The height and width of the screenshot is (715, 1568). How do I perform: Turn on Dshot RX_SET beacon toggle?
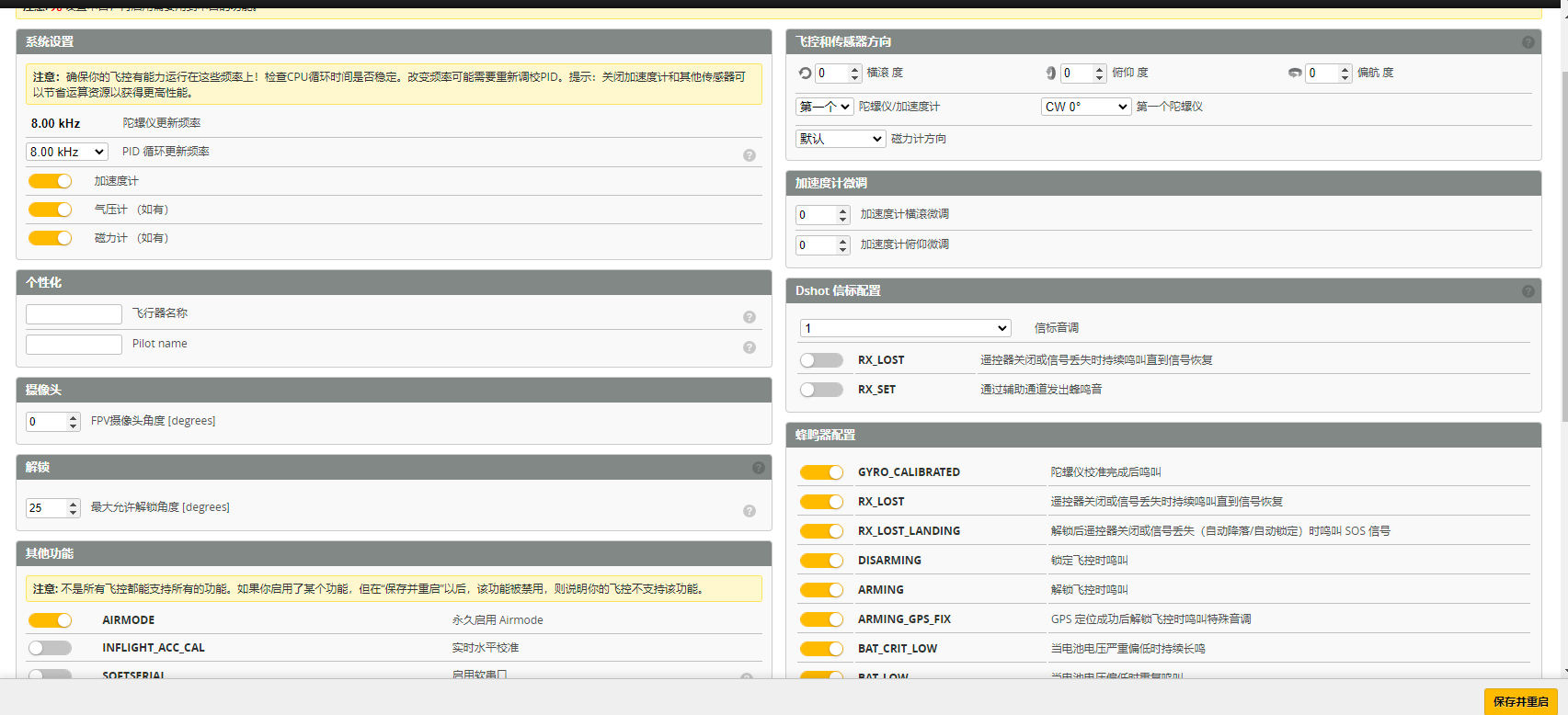pyautogui.click(x=821, y=390)
